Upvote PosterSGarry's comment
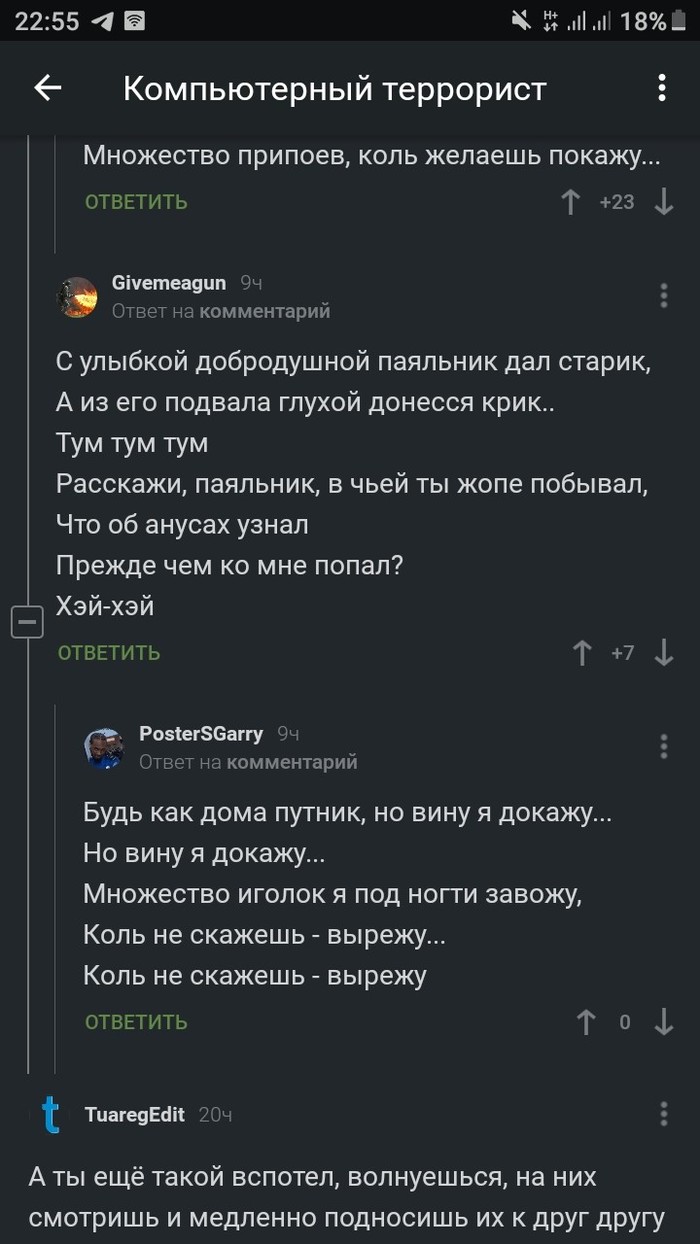The width and height of the screenshot is (700, 1244). (x=586, y=1022)
